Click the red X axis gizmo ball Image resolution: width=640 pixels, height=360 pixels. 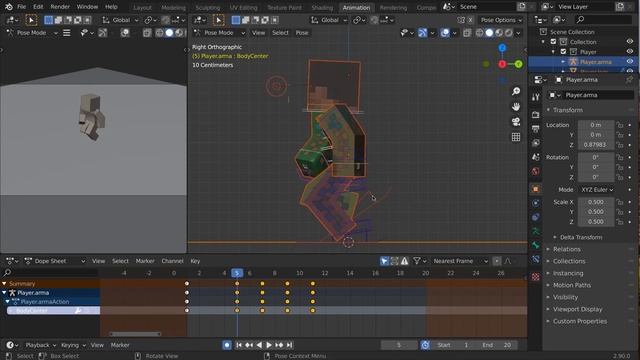[x=502, y=64]
